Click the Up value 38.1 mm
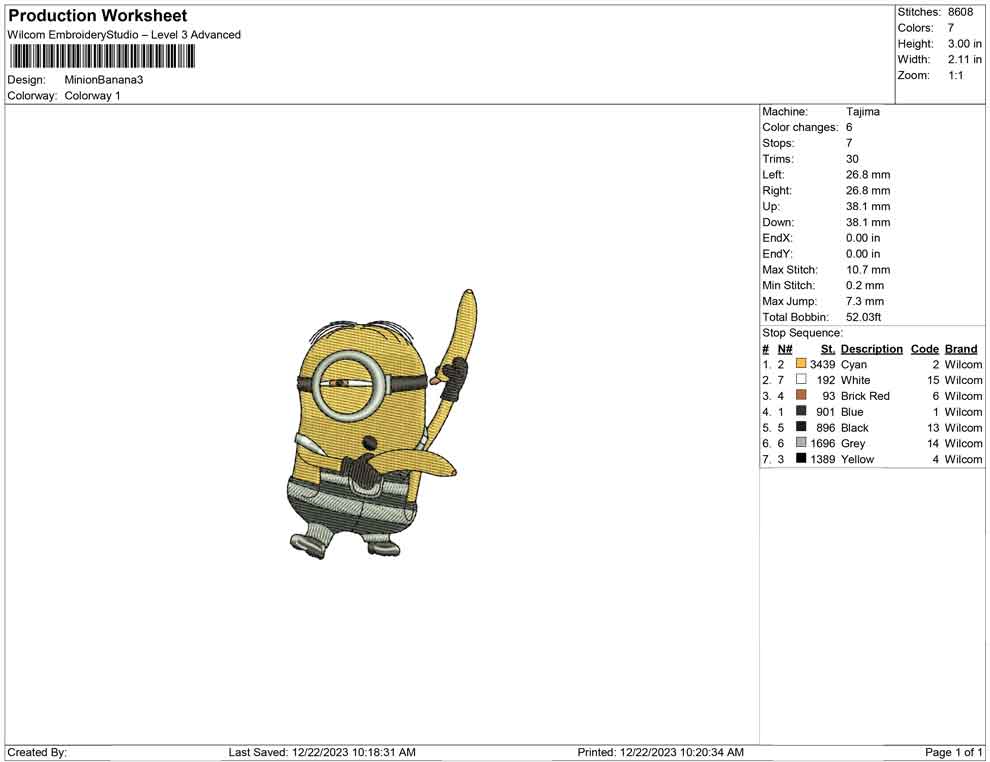The image size is (990, 762). click(x=868, y=206)
